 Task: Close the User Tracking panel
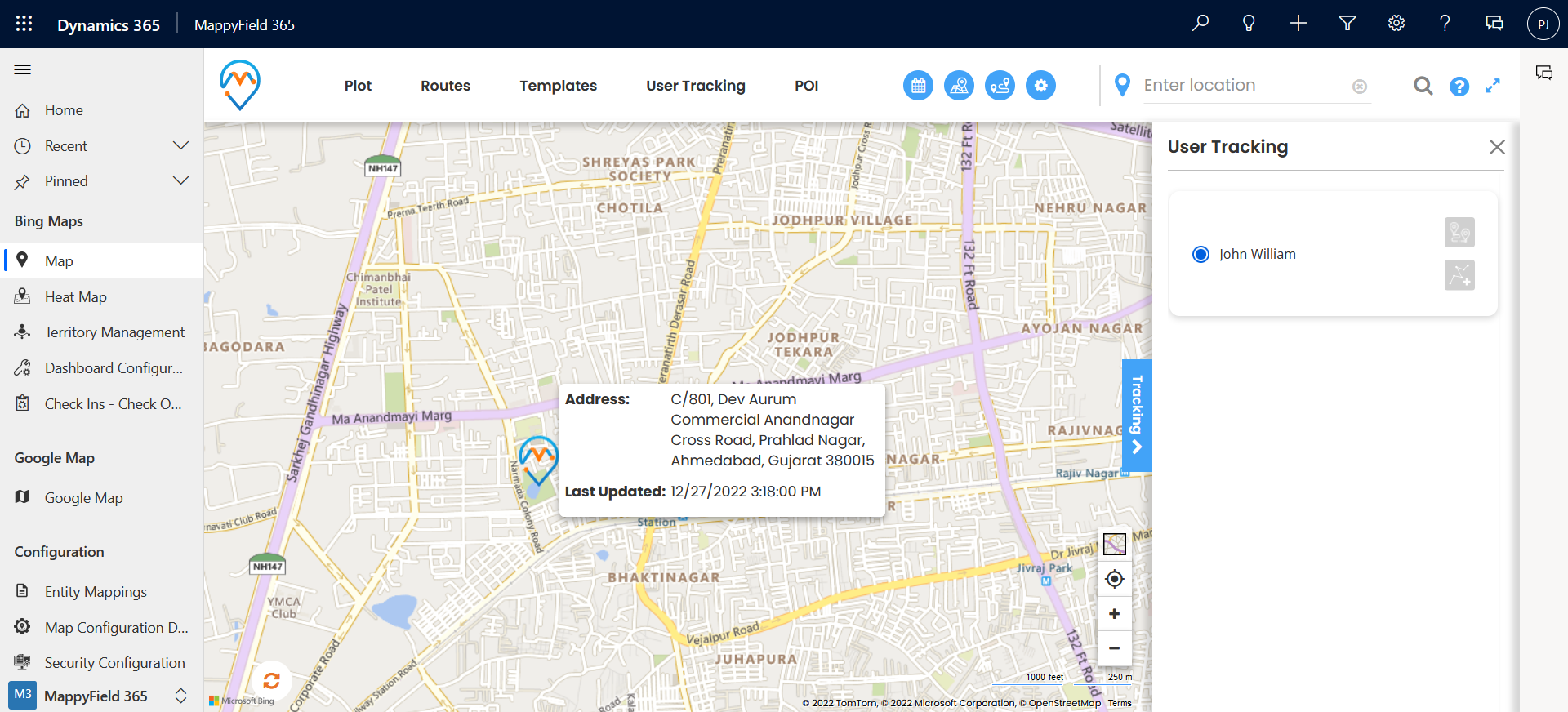click(x=1496, y=147)
